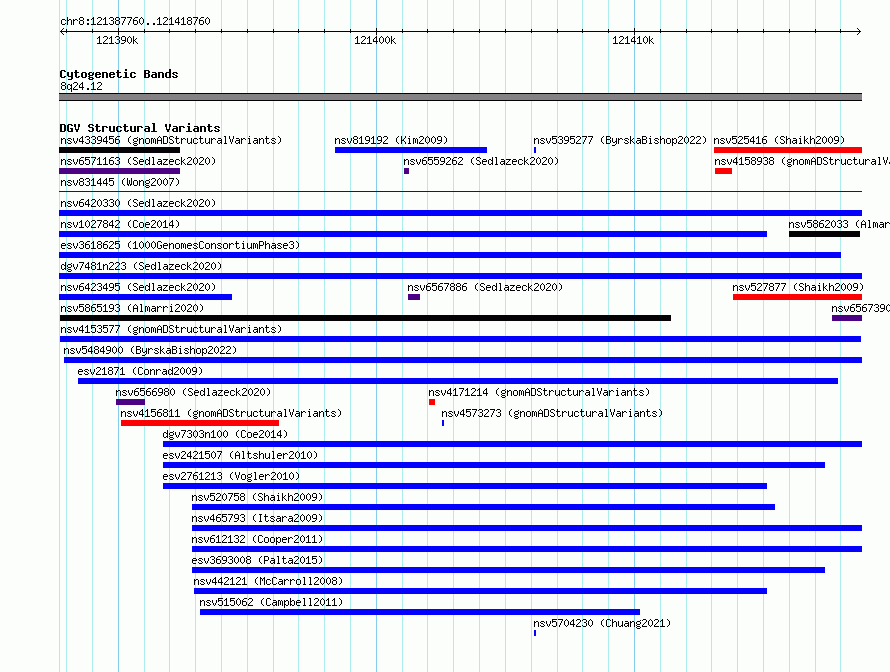
Task: Click the nsv515062 (Campbell2011) label
Action: 271,602
